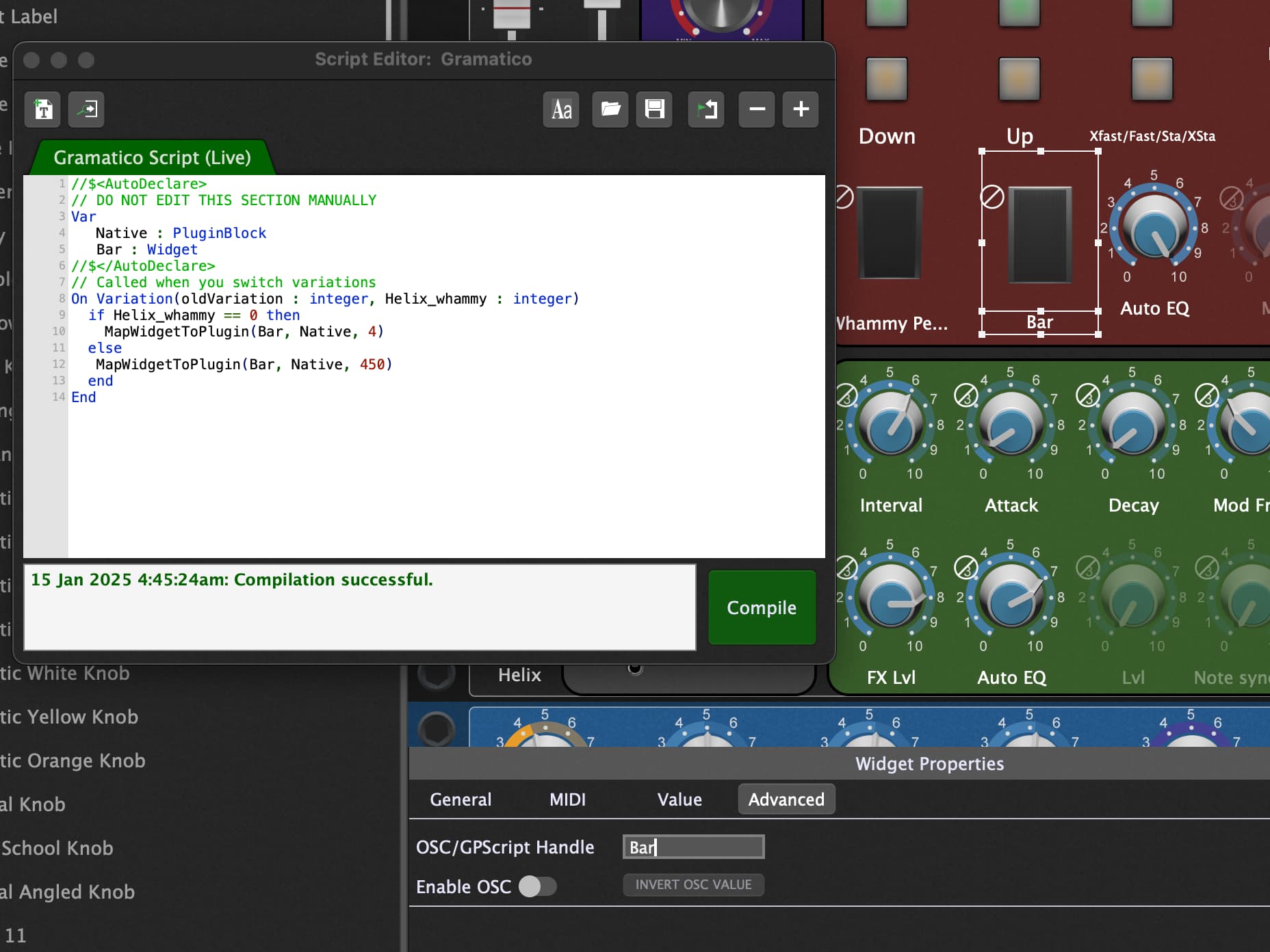Click the dimmed Lvl knob
Viewport: 1270px width, 952px height.
(1132, 596)
